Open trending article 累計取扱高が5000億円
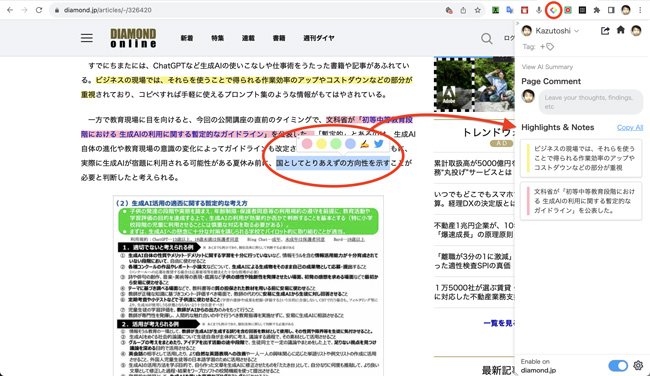The height and width of the screenshot is (376, 650). click(x=474, y=167)
